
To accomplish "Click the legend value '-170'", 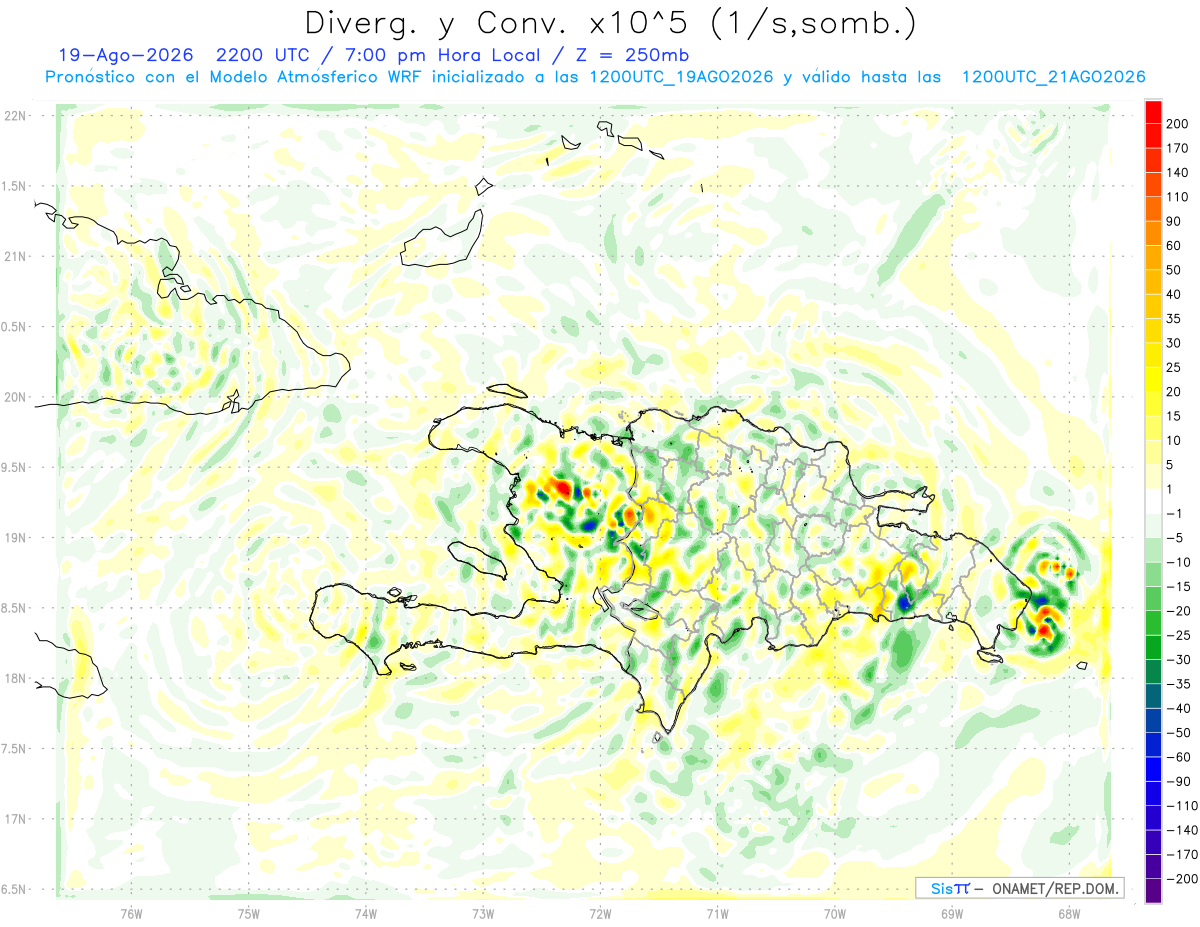I will click(1181, 855).
